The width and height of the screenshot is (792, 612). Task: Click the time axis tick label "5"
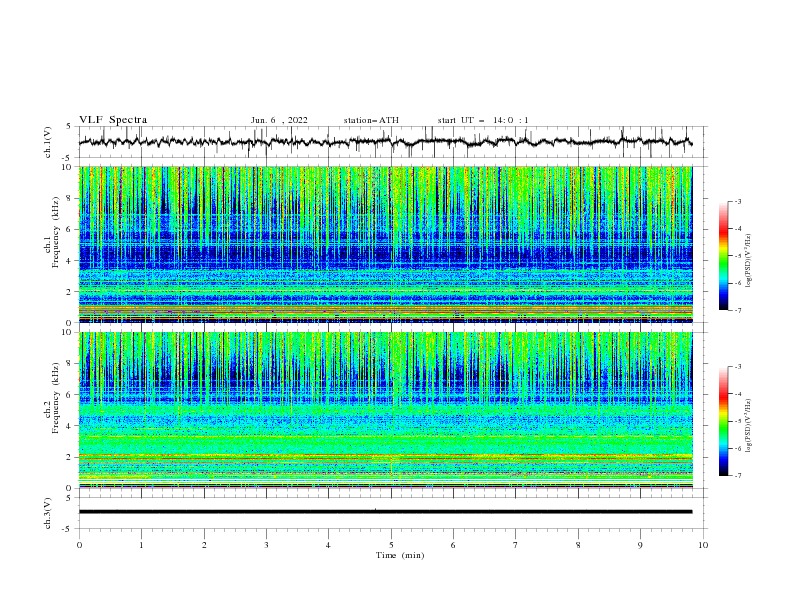[391, 545]
